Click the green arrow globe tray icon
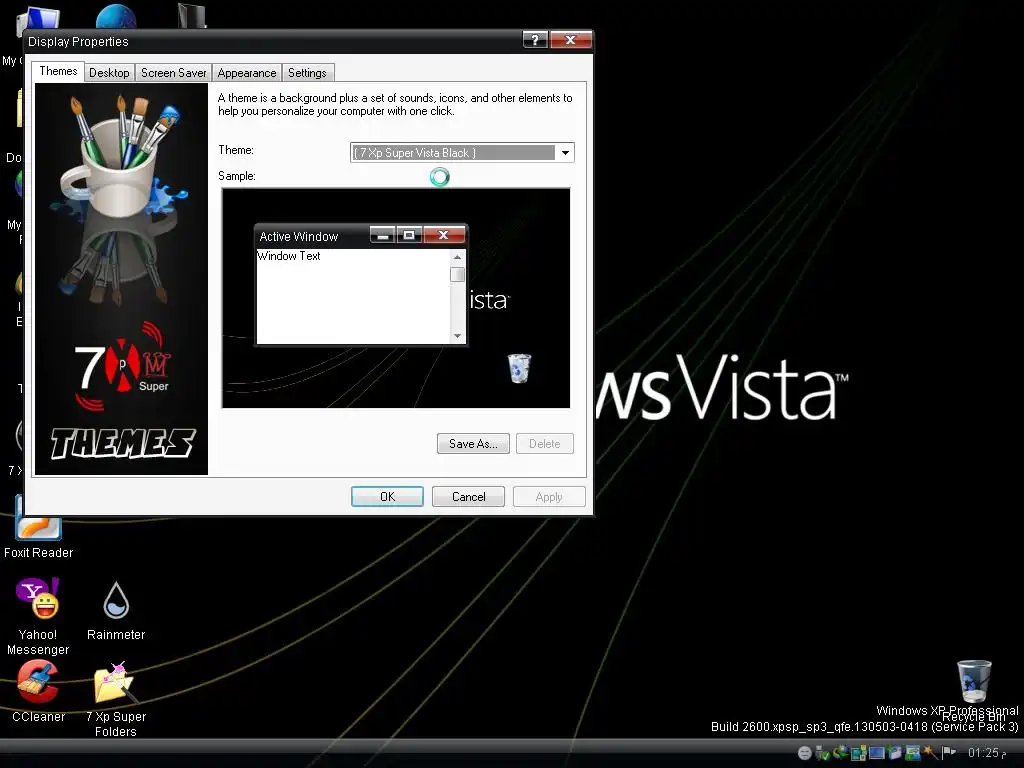The image size is (1024, 768). point(840,752)
